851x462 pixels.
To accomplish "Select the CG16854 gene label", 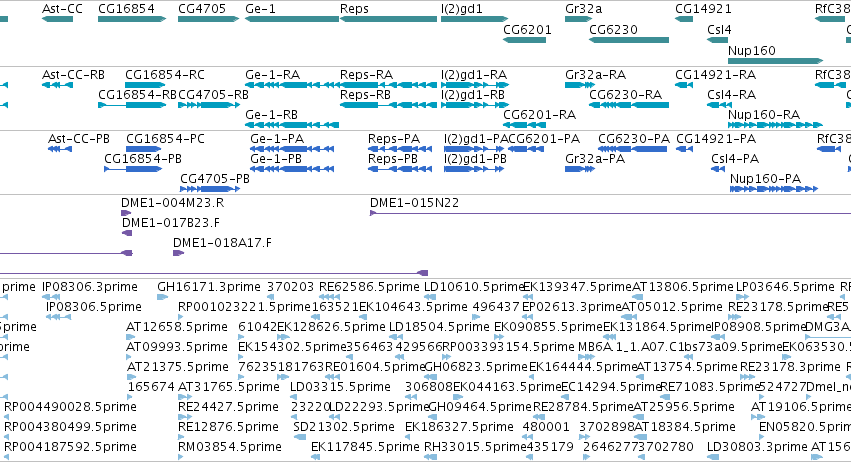I will (126, 9).
